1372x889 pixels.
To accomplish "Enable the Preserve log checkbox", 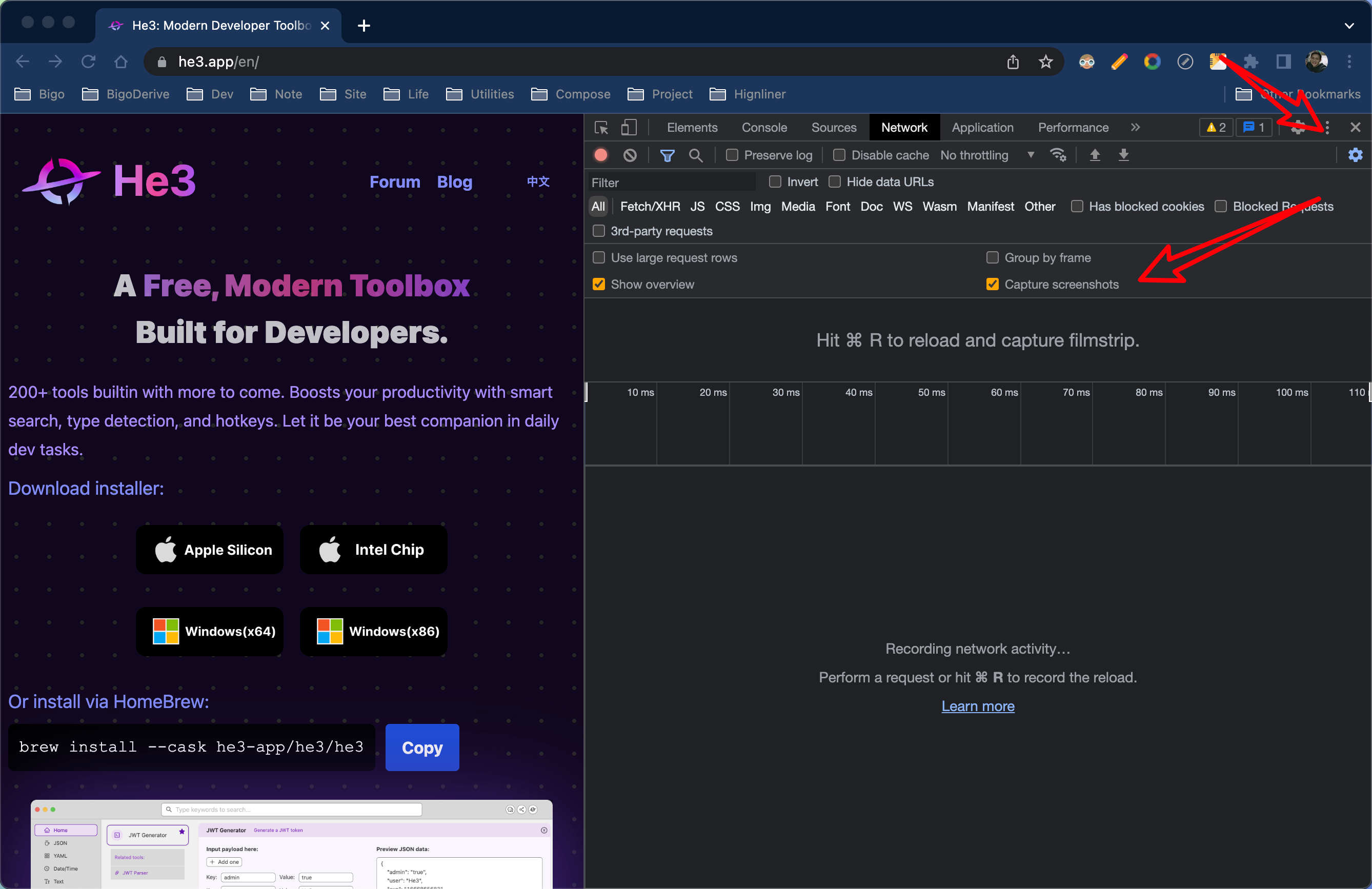I will pyautogui.click(x=732, y=155).
